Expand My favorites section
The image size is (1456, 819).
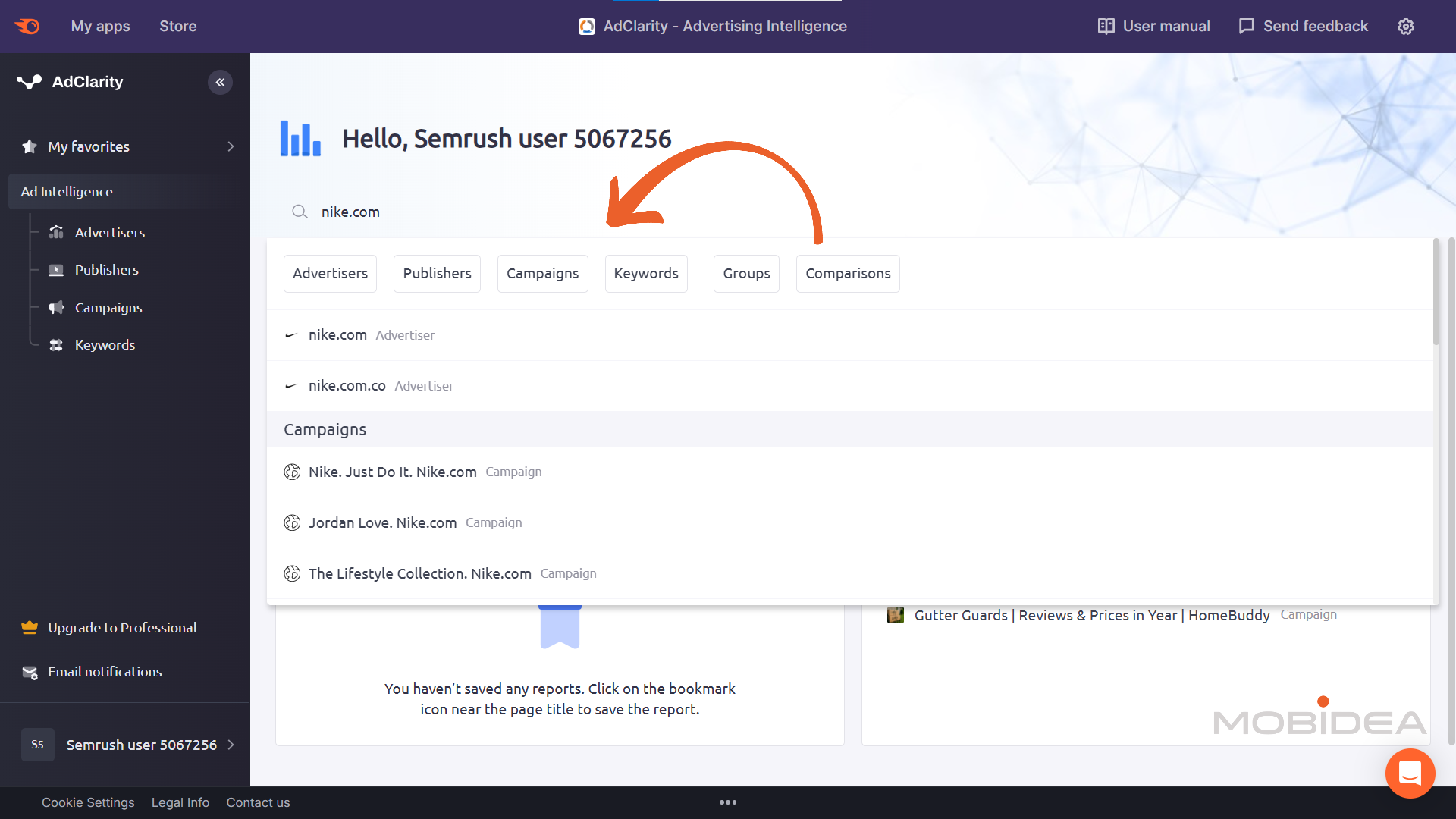[231, 146]
